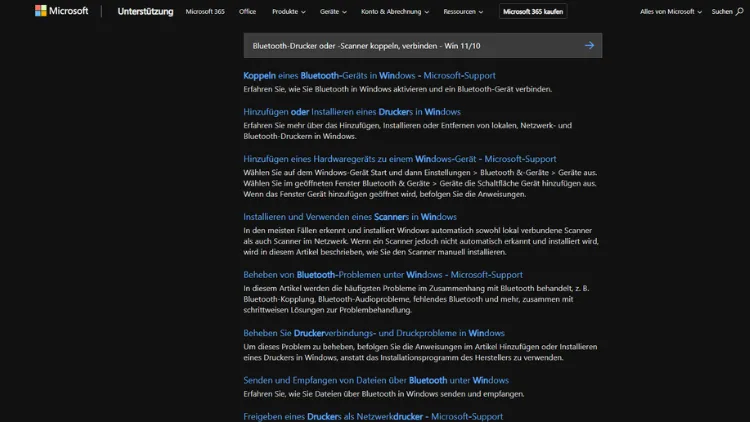Viewport: 750px width, 422px height.
Task: Select the Office menu item
Action: [247, 12]
